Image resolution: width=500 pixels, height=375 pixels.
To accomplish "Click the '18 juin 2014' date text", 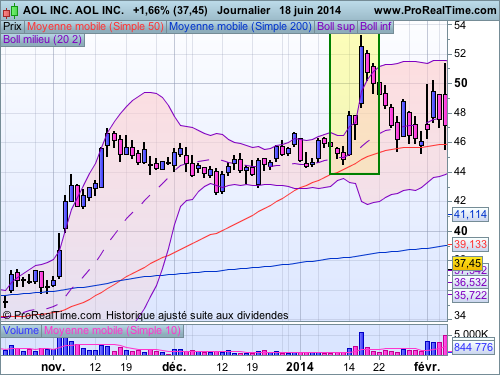I will pos(310,10).
